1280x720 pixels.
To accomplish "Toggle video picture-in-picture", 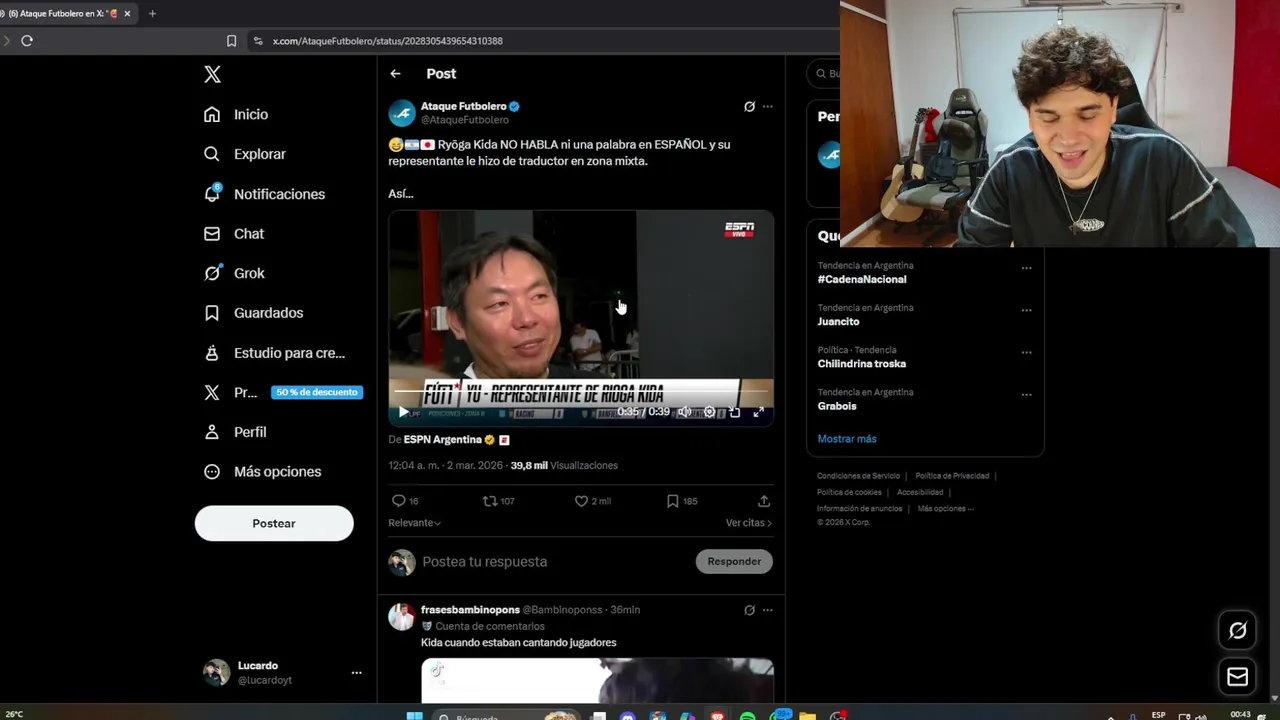I will pyautogui.click(x=734, y=412).
